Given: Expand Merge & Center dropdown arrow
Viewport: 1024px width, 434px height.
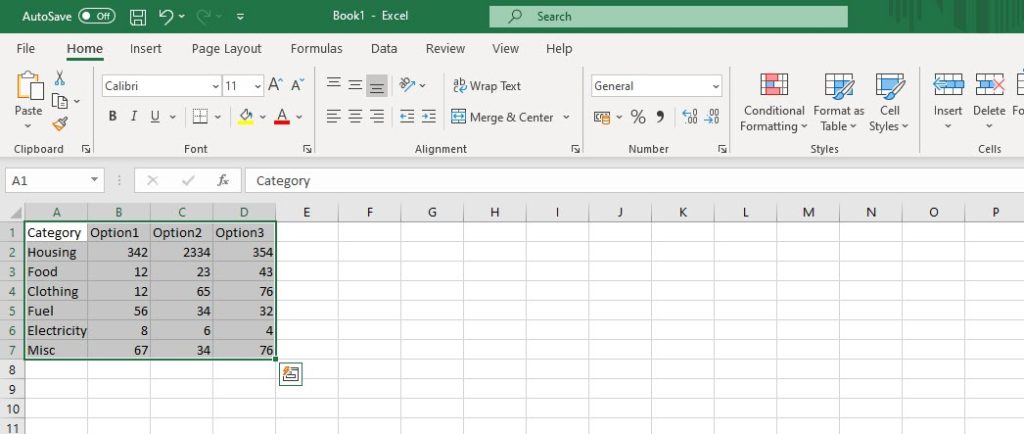Looking at the screenshot, I should pos(566,117).
